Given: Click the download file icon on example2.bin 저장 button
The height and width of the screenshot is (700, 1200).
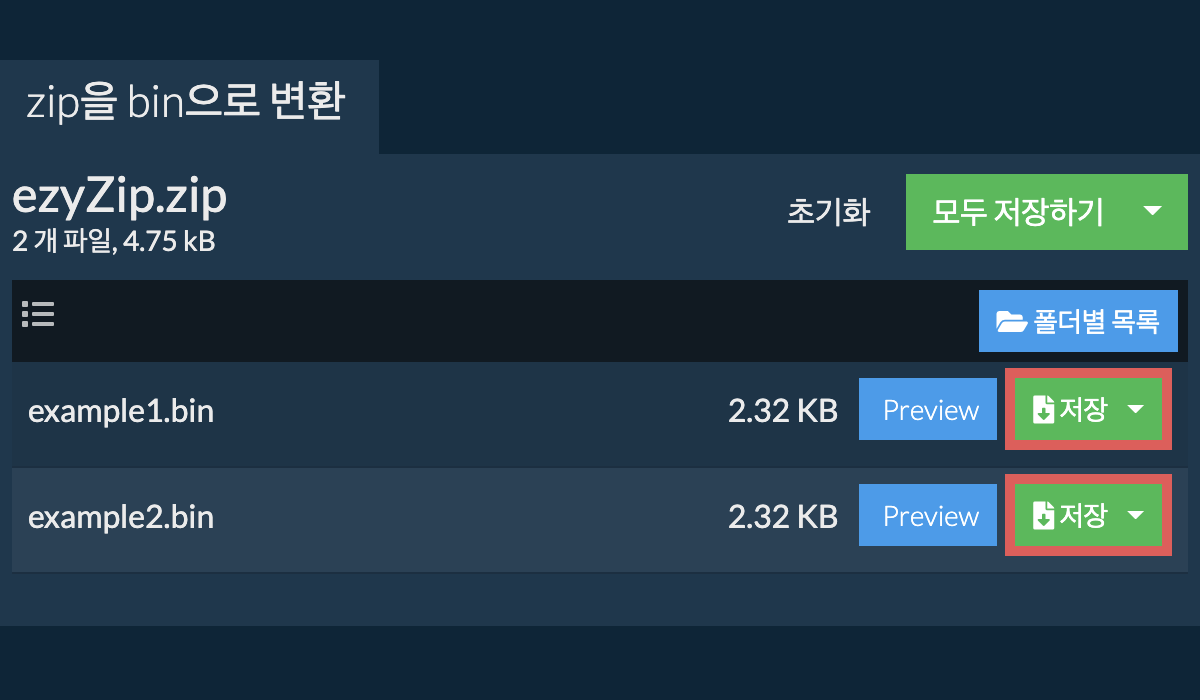Looking at the screenshot, I should pos(1043,515).
